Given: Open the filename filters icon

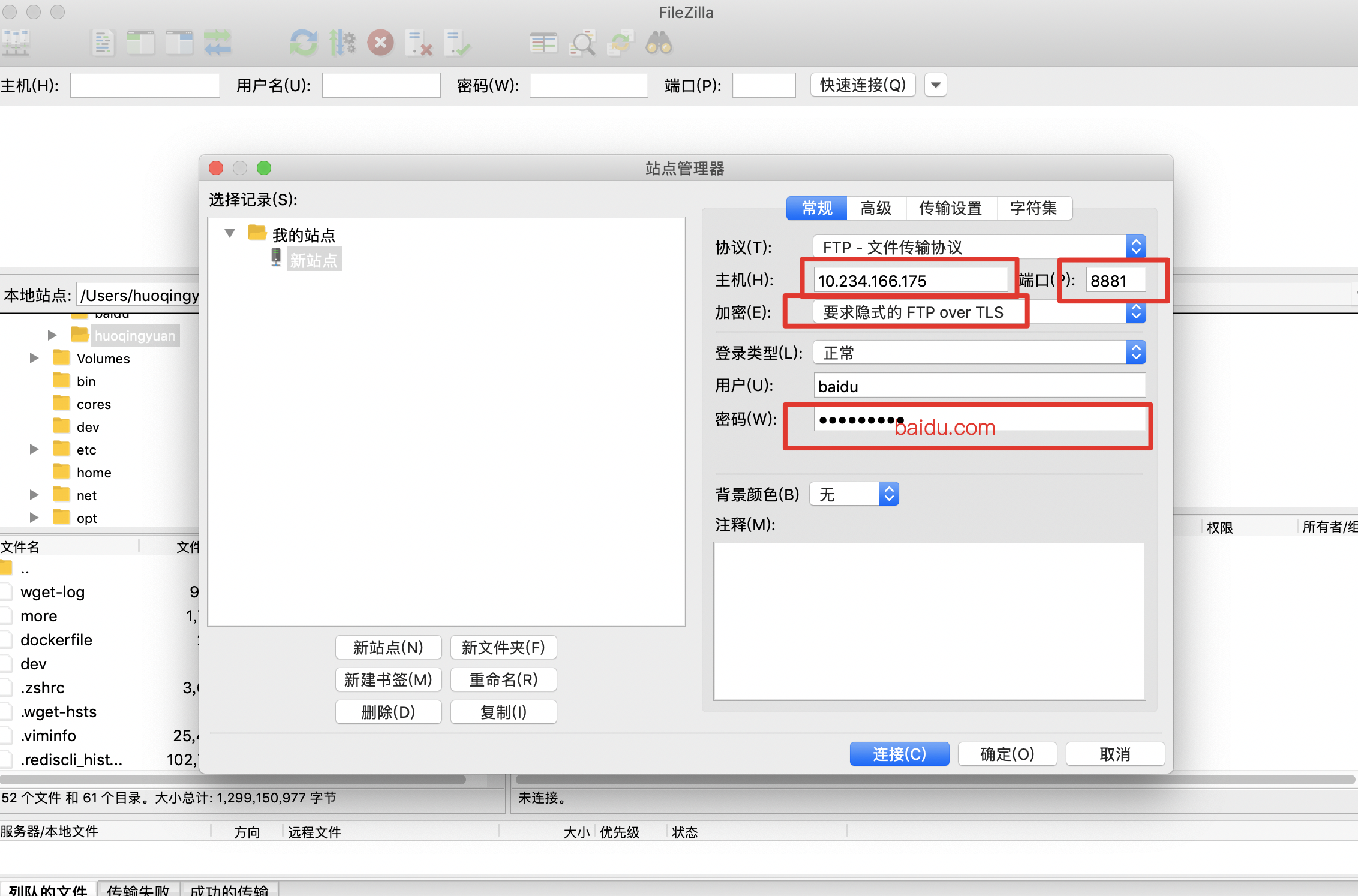Looking at the screenshot, I should (x=543, y=43).
